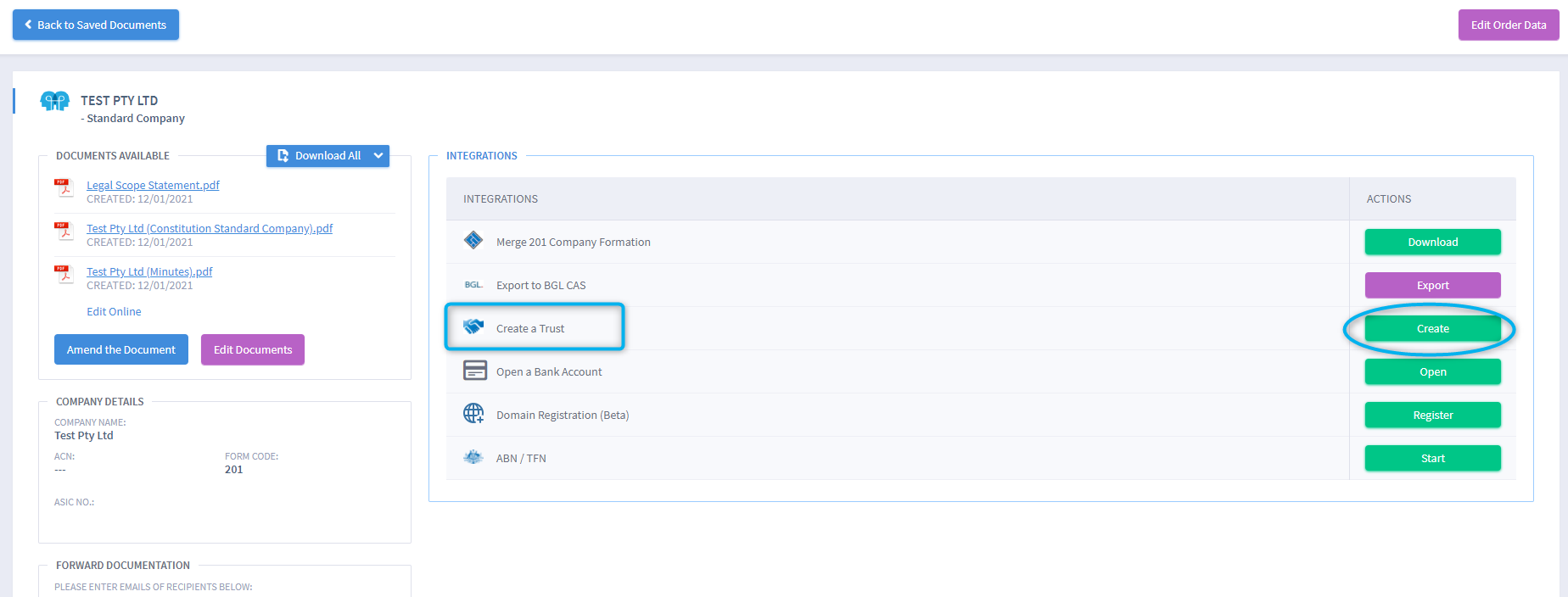
Task: Click PDF icon beside Test Pty Ltd Minutes
Action: [64, 274]
